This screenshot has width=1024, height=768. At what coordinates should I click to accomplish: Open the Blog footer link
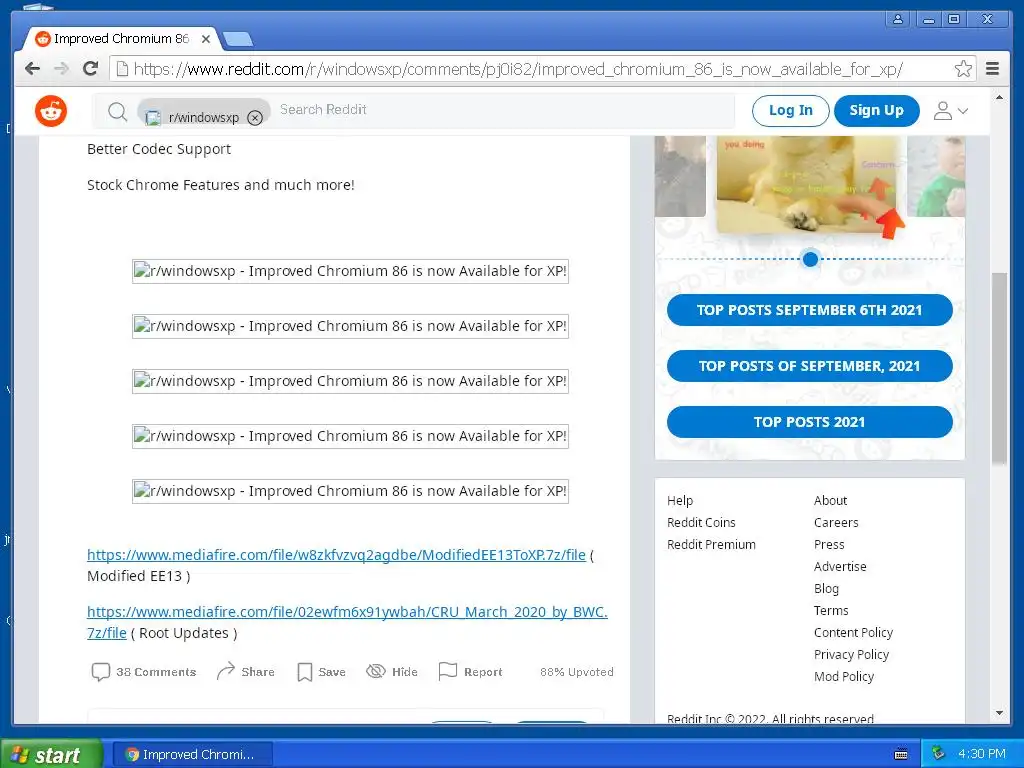pos(826,588)
